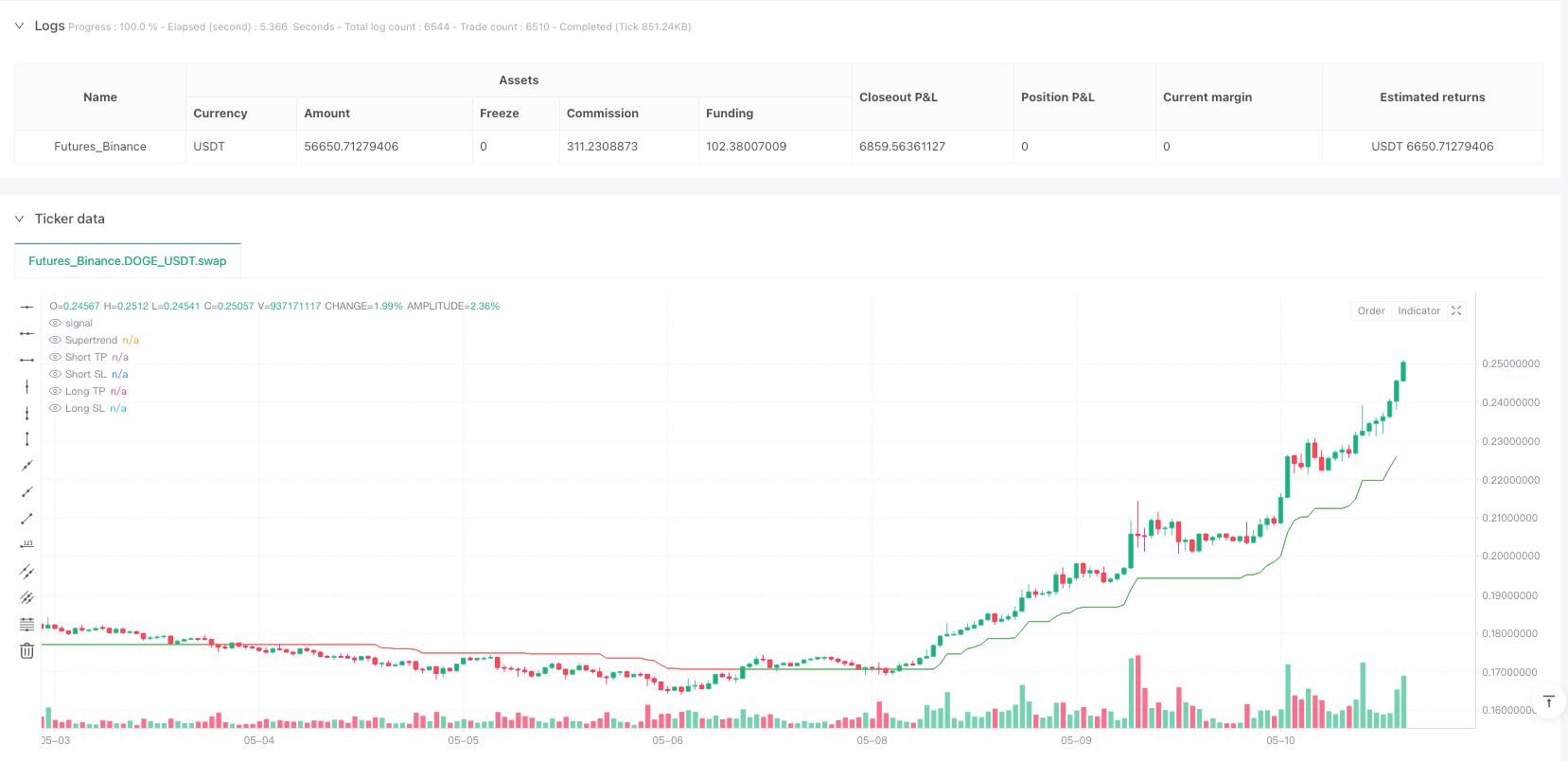The image size is (1568, 761).
Task: Click the Assets column group header
Action: (x=519, y=80)
